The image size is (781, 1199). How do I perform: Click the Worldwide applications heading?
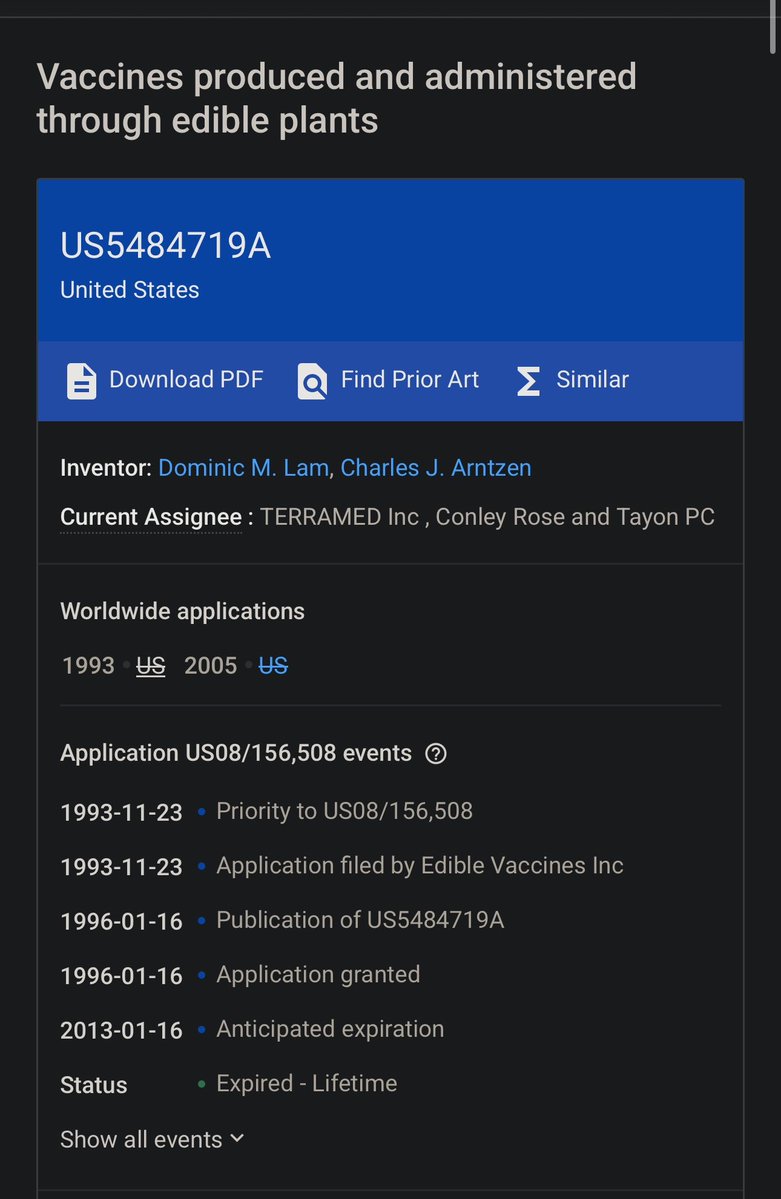pyautogui.click(x=182, y=612)
